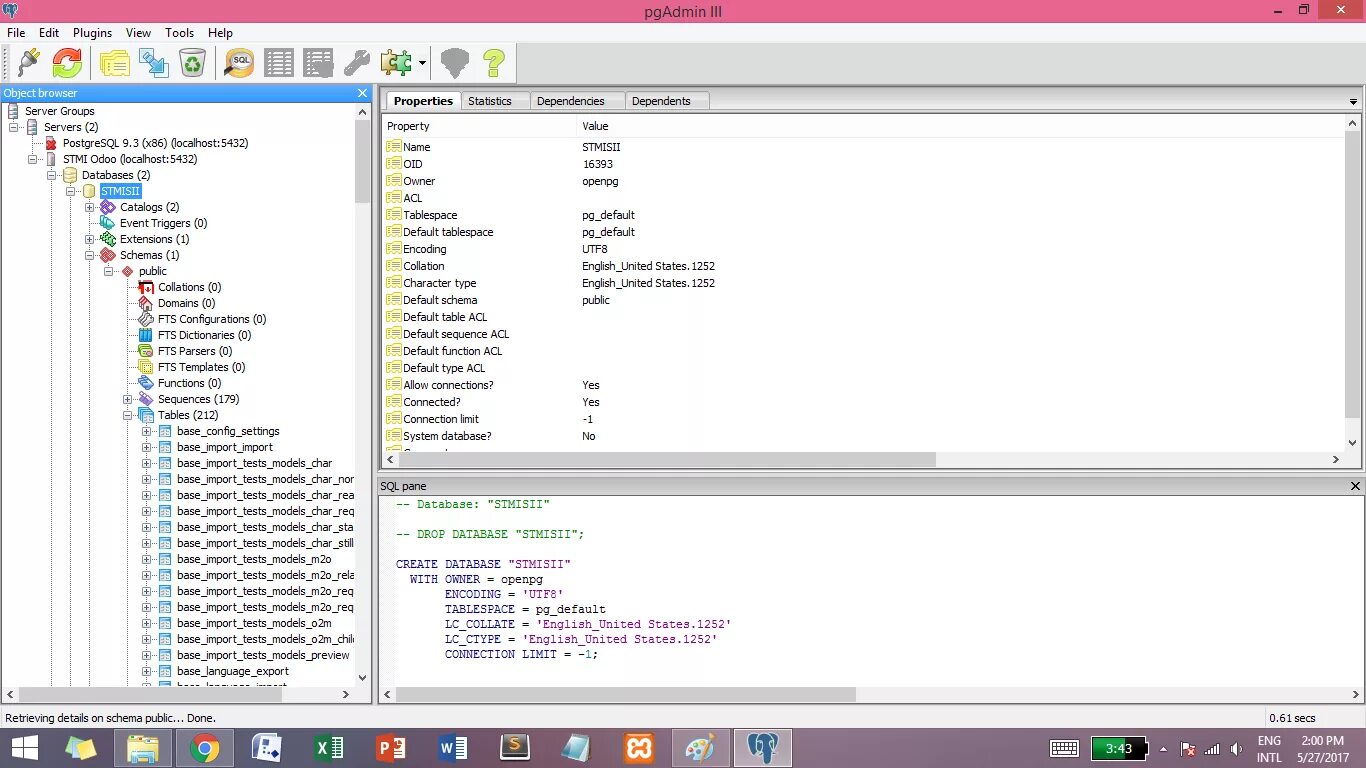Image resolution: width=1366 pixels, height=768 pixels.
Task: Open the object Properties toolbar icon
Action: click(x=115, y=63)
